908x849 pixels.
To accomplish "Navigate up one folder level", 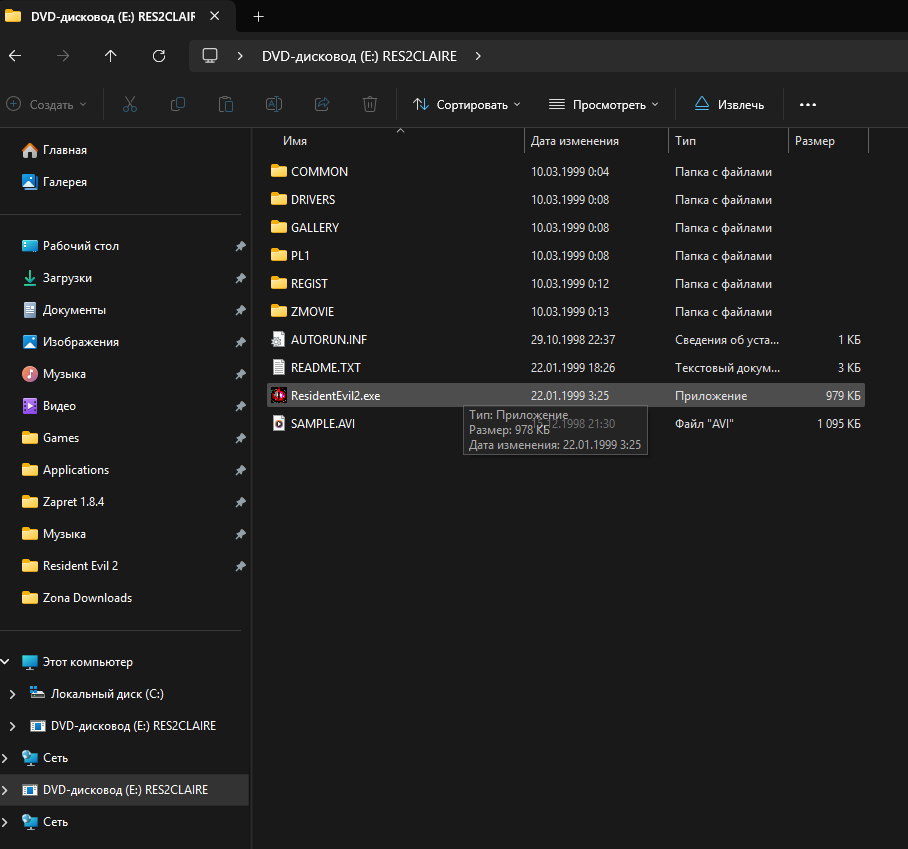I will point(111,56).
